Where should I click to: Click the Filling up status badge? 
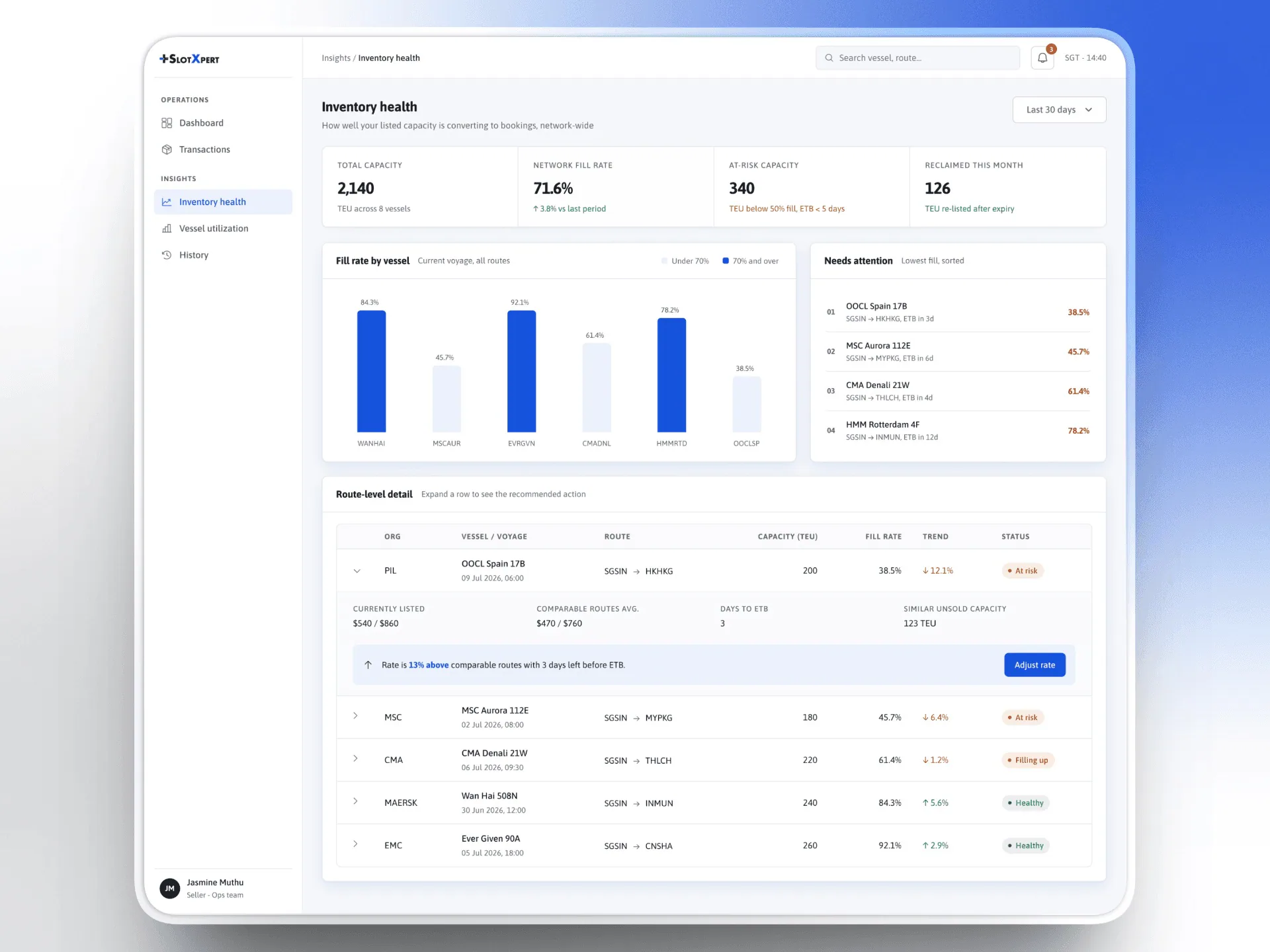(x=1028, y=760)
